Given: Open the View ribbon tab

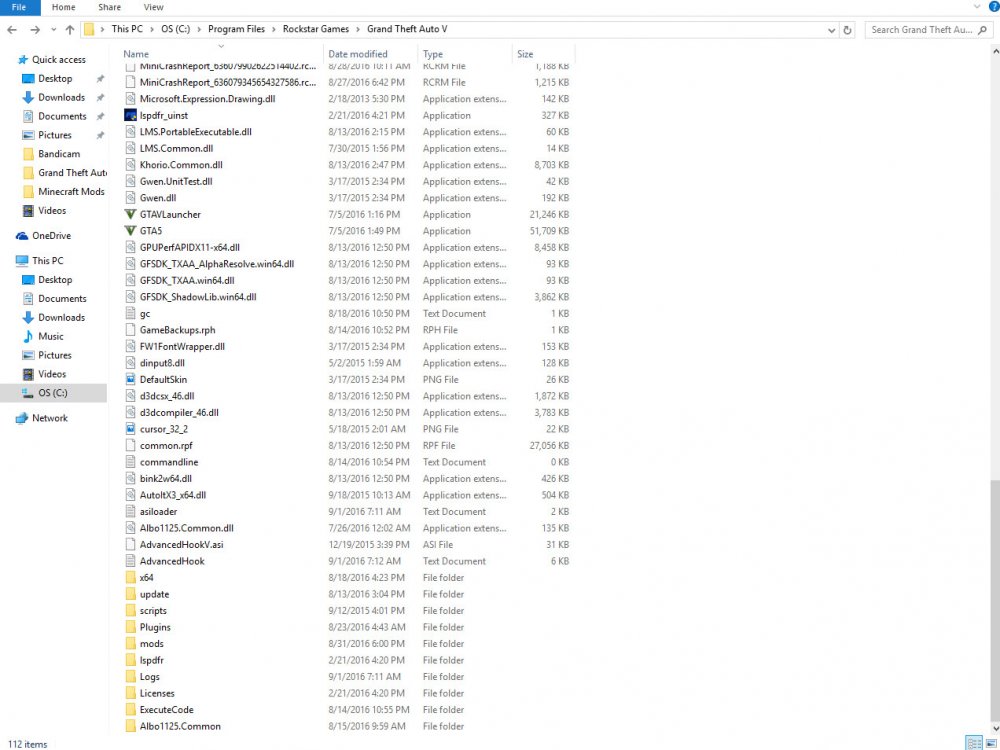Looking at the screenshot, I should (x=153, y=7).
